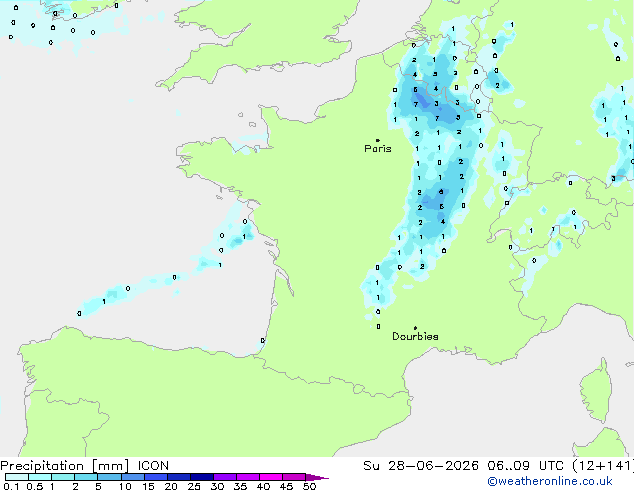Viewport: 634px width, 490px height.
Task: Click the '06..09 UTC' time text
Action: [525, 466]
